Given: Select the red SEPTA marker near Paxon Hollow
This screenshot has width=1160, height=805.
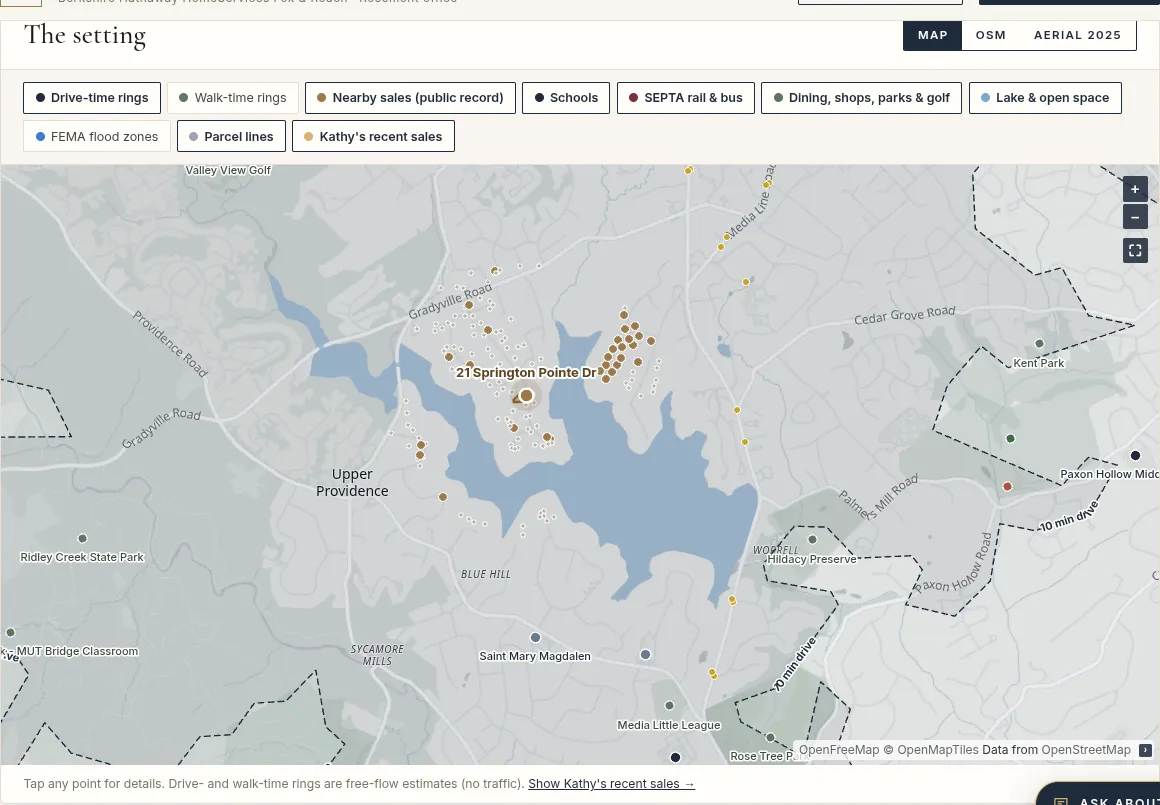Looking at the screenshot, I should 1007,487.
